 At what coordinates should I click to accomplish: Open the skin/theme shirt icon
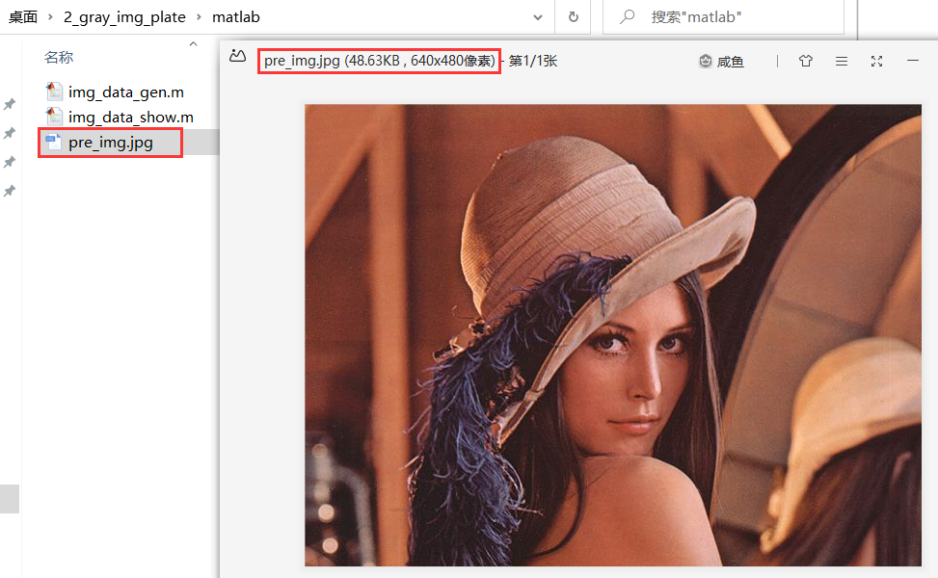(x=806, y=62)
